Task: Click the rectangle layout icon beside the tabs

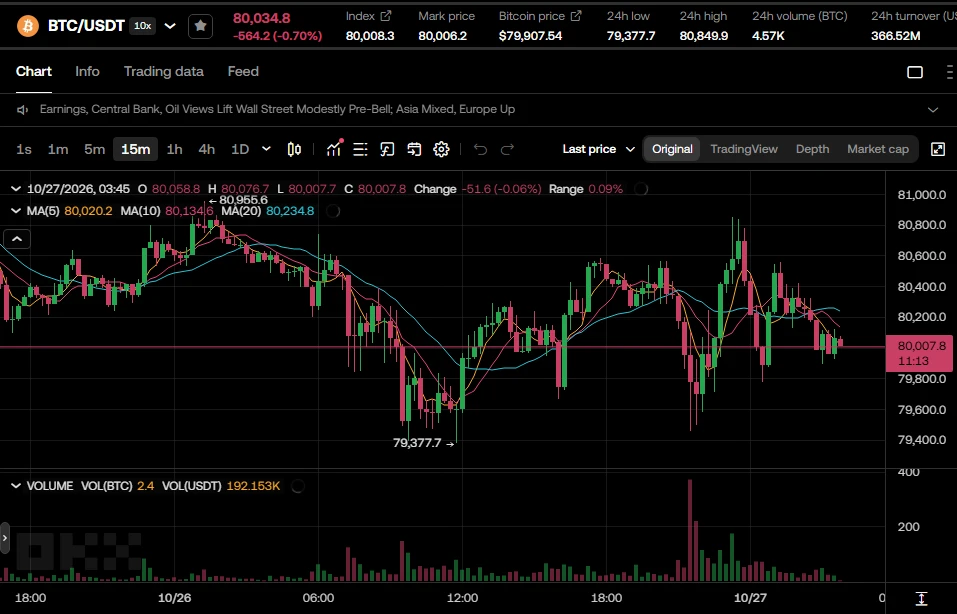Action: click(x=915, y=72)
